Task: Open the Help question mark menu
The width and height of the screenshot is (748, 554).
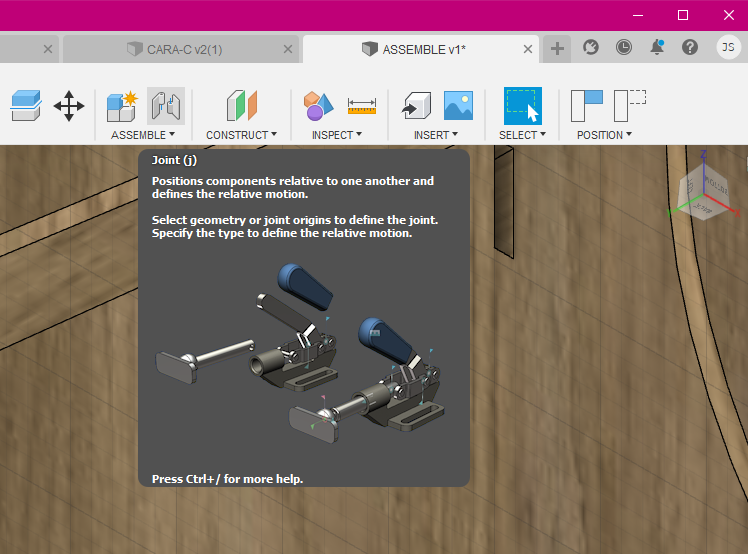Action: pos(690,47)
